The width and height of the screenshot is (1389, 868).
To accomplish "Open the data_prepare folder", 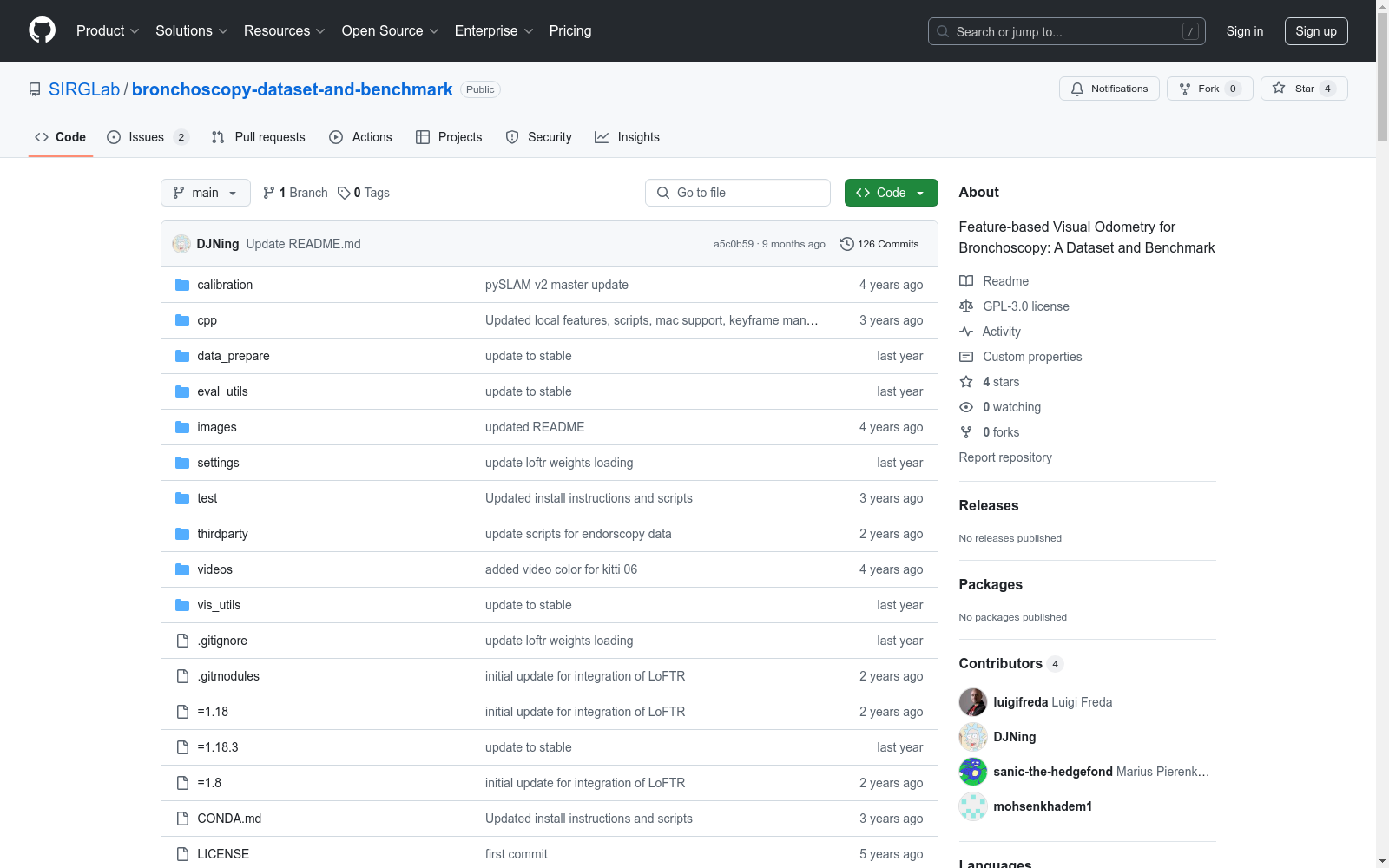I will point(234,356).
